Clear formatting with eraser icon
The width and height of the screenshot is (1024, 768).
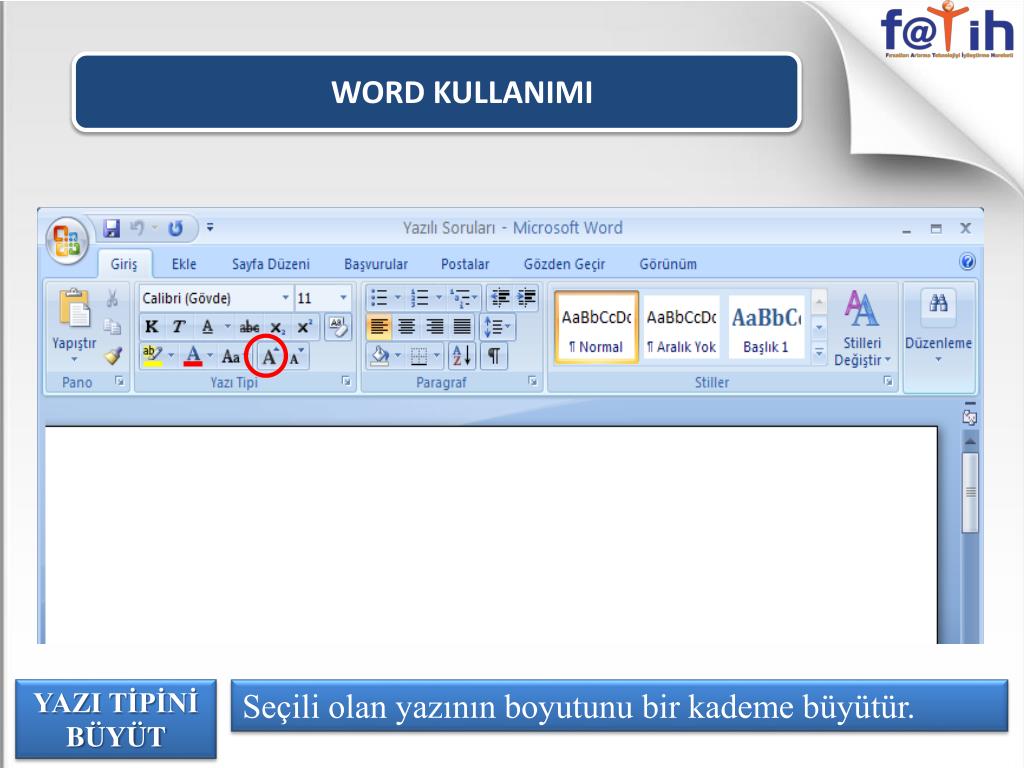[338, 327]
